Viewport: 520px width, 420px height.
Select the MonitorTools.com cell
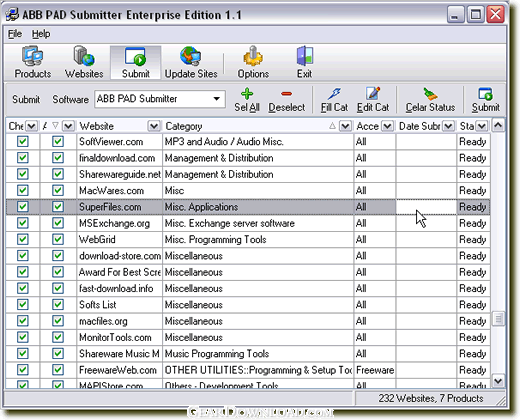point(120,337)
